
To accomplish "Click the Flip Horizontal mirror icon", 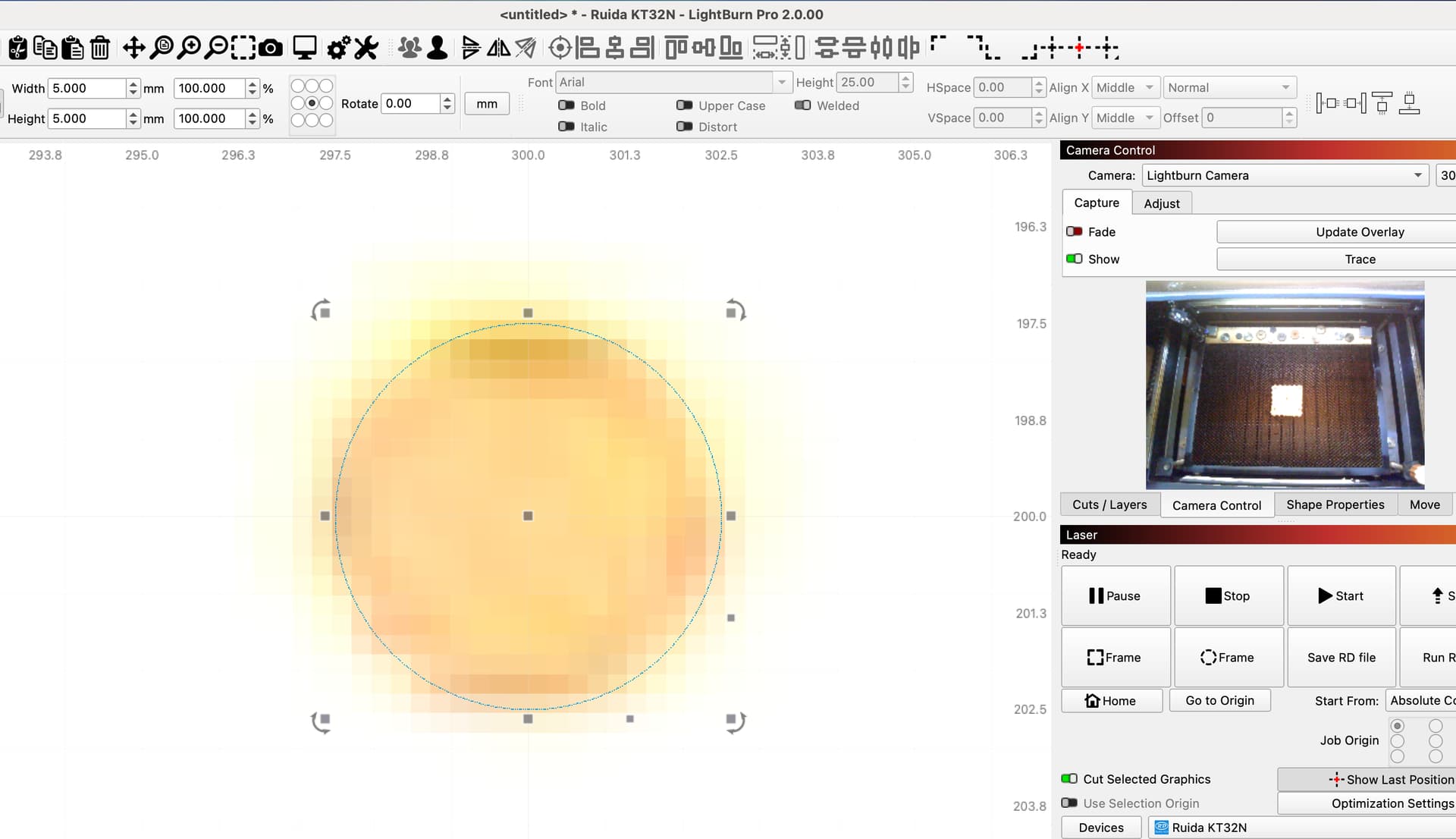I will (x=498, y=48).
